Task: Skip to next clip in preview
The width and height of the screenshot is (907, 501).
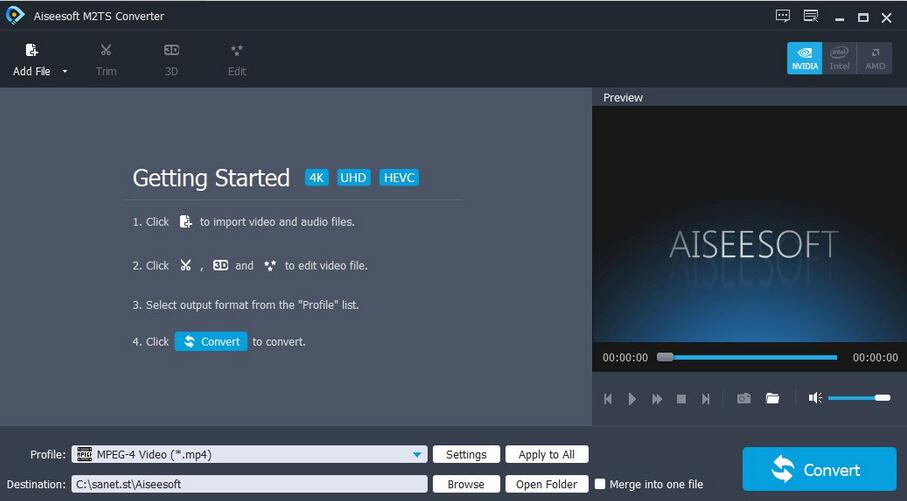Action: pyautogui.click(x=706, y=399)
